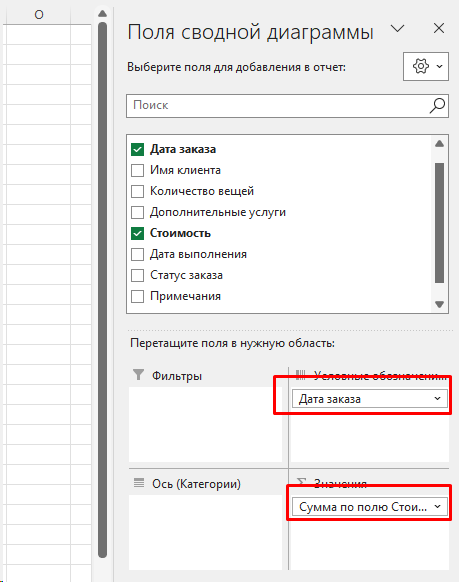
Task: Click the Axis (Categories) lines icon
Action: [x=139, y=483]
